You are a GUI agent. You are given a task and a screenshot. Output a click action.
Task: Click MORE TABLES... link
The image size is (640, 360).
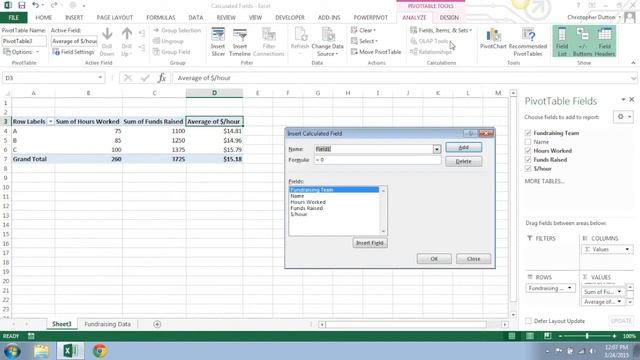pos(544,181)
